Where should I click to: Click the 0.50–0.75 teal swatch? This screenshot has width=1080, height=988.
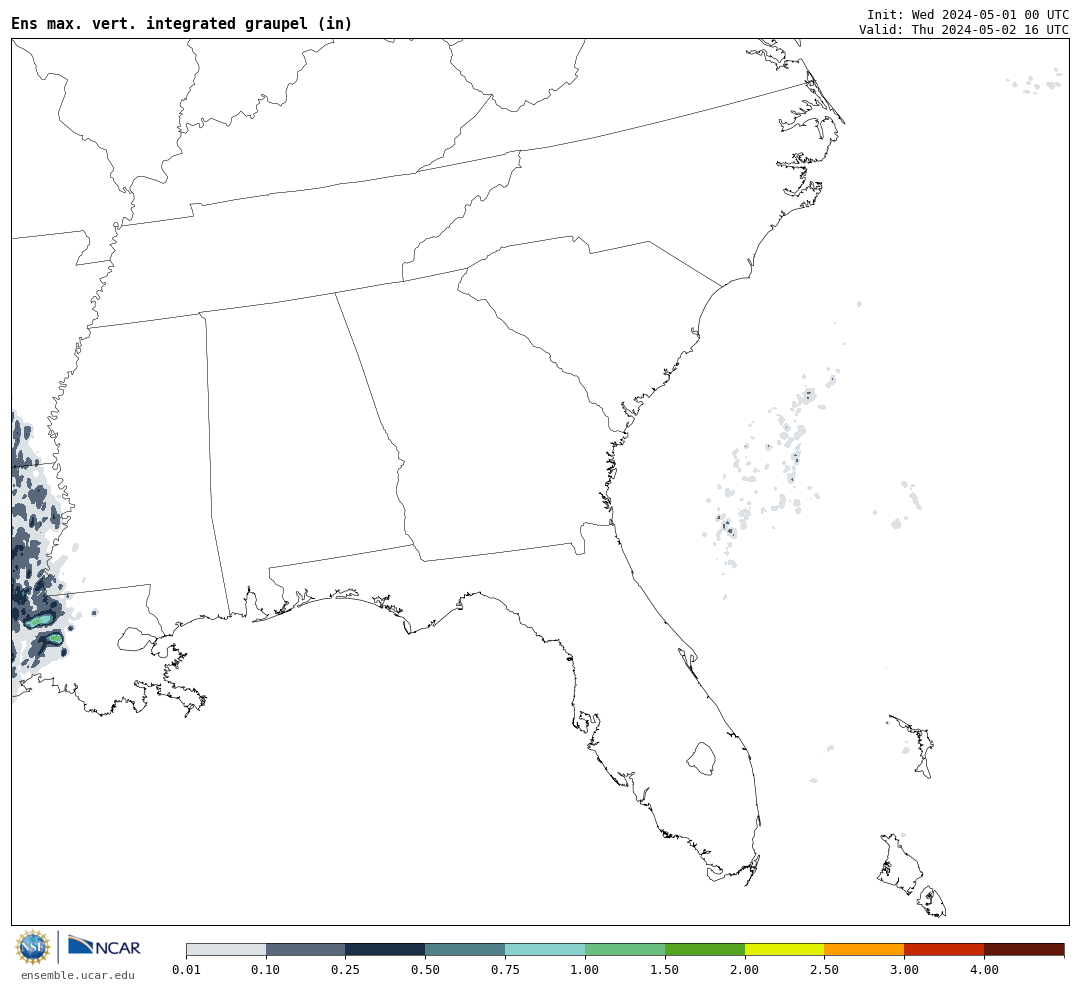466,950
